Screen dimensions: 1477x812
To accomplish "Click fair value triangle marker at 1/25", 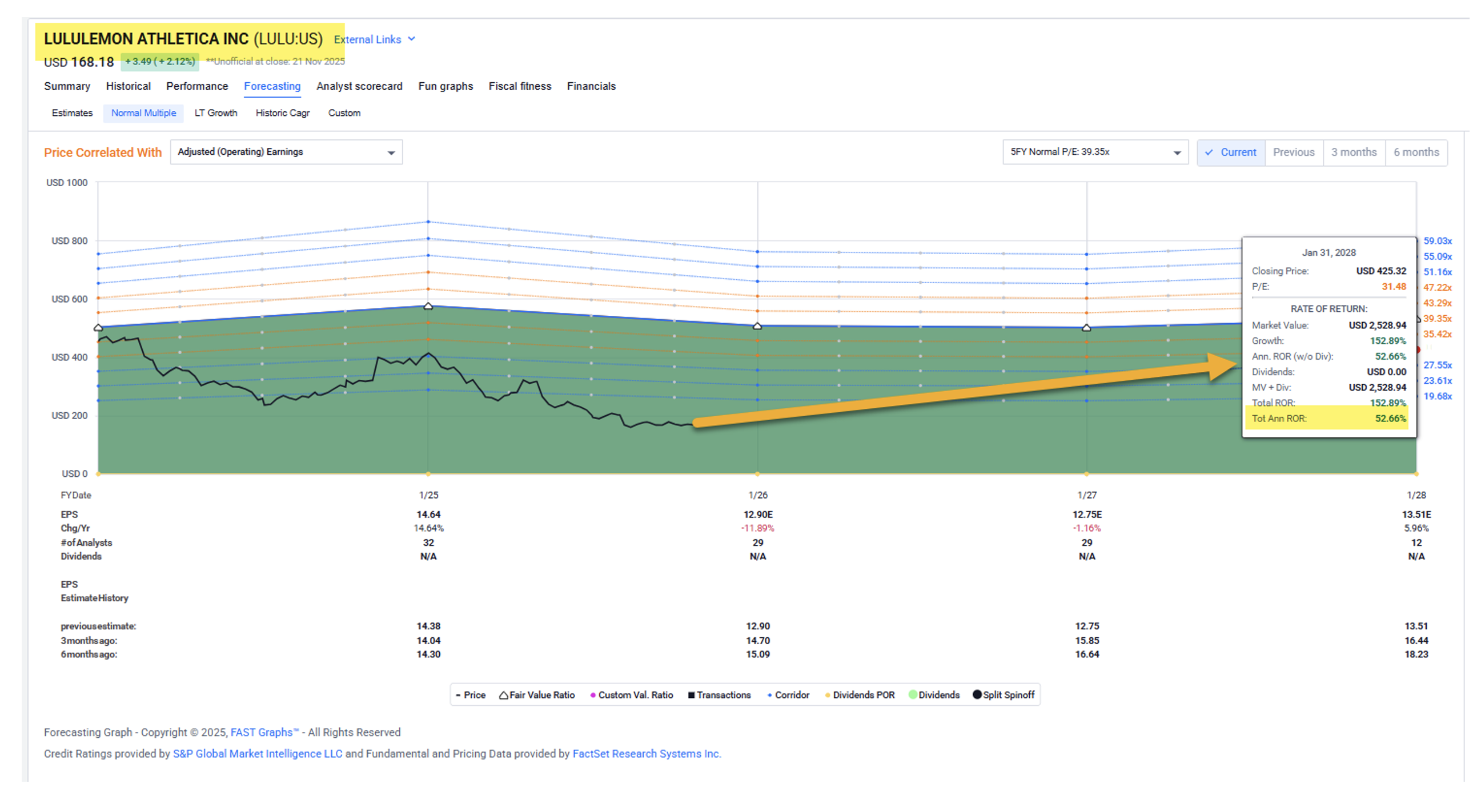I will [428, 306].
